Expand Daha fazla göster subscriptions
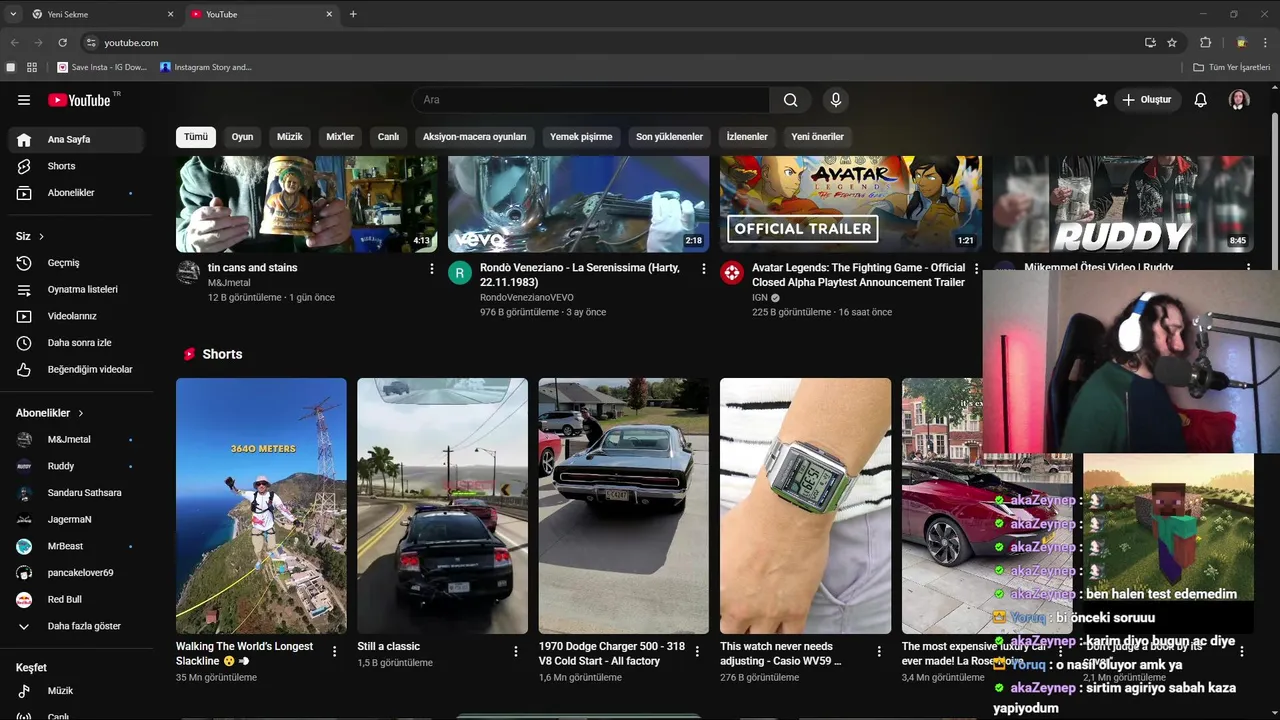1280x720 pixels. pyautogui.click(x=76, y=626)
